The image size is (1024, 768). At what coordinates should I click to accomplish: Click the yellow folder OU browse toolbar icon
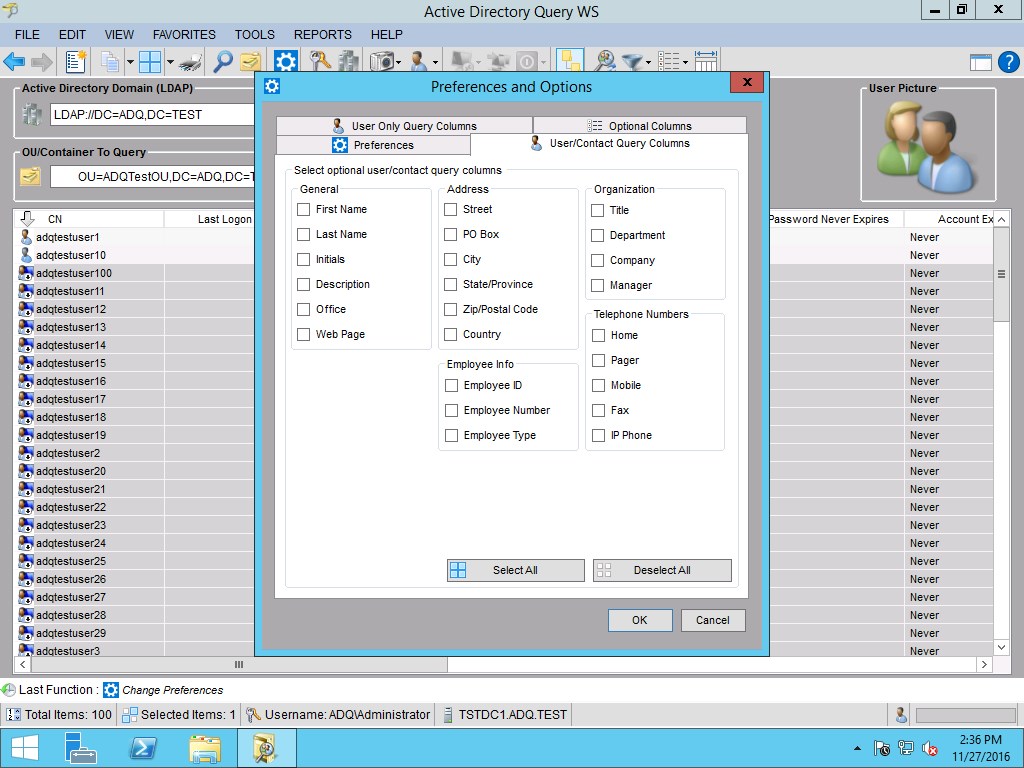click(250, 62)
